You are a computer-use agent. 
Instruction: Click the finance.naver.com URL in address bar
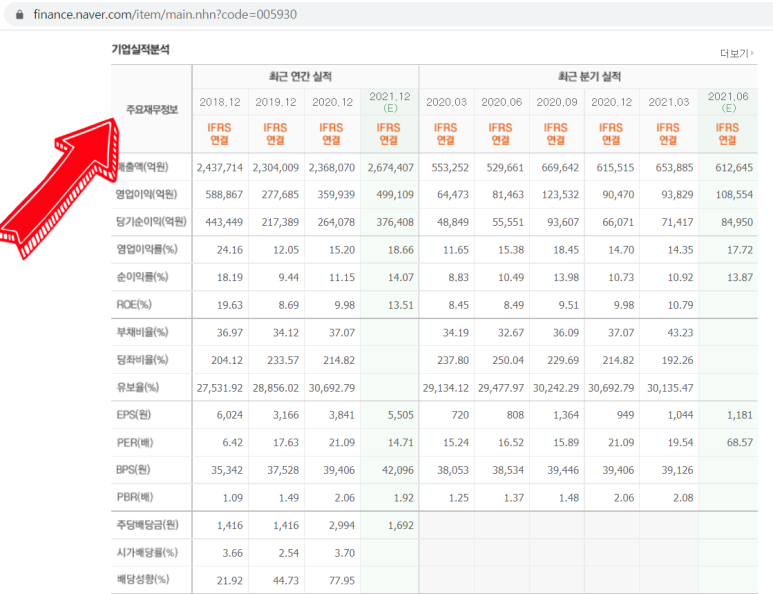point(165,14)
